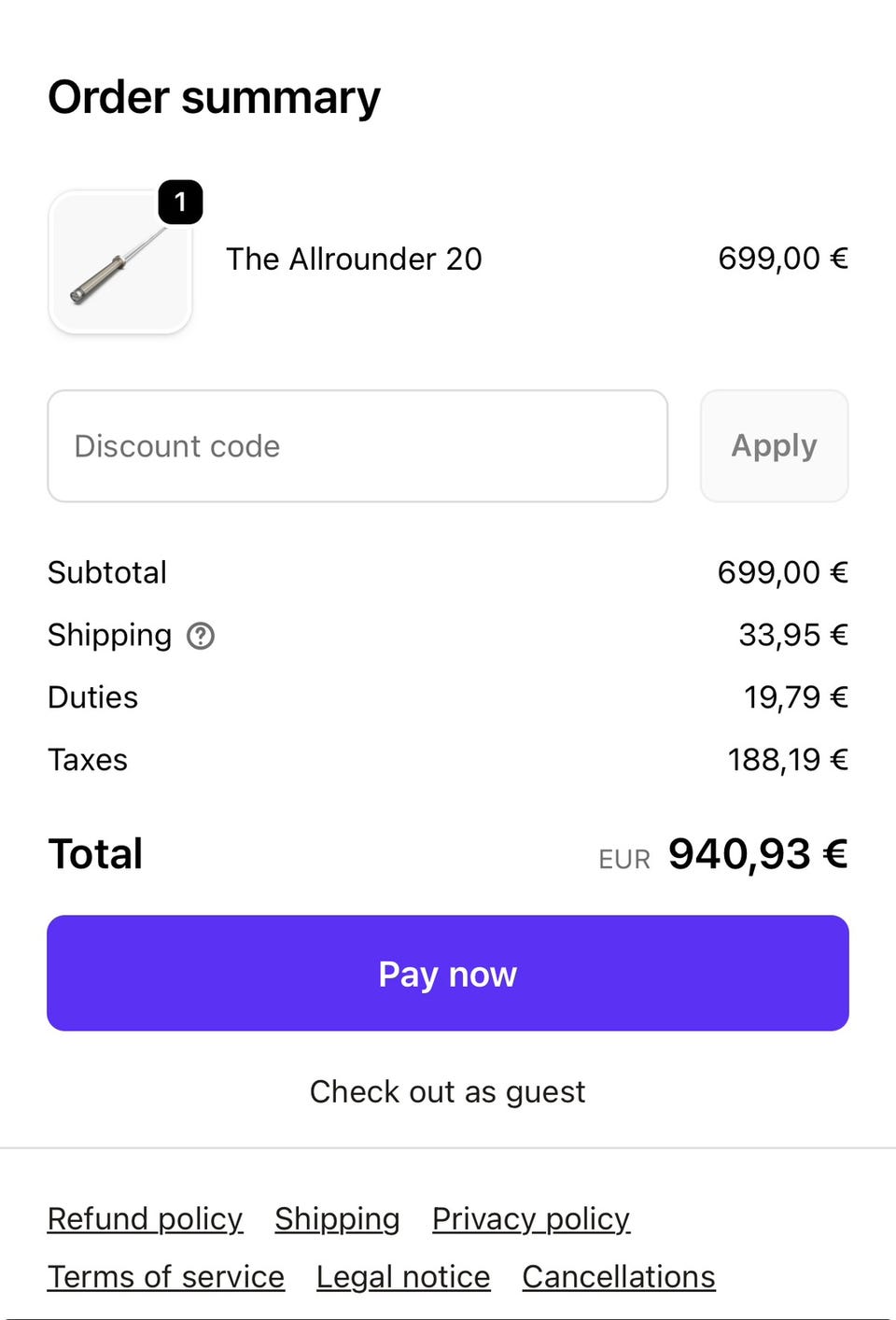Viewport: 896px width, 1320px height.
Task: Open The Allrounder 20 product thumbnail
Action: pos(119,263)
